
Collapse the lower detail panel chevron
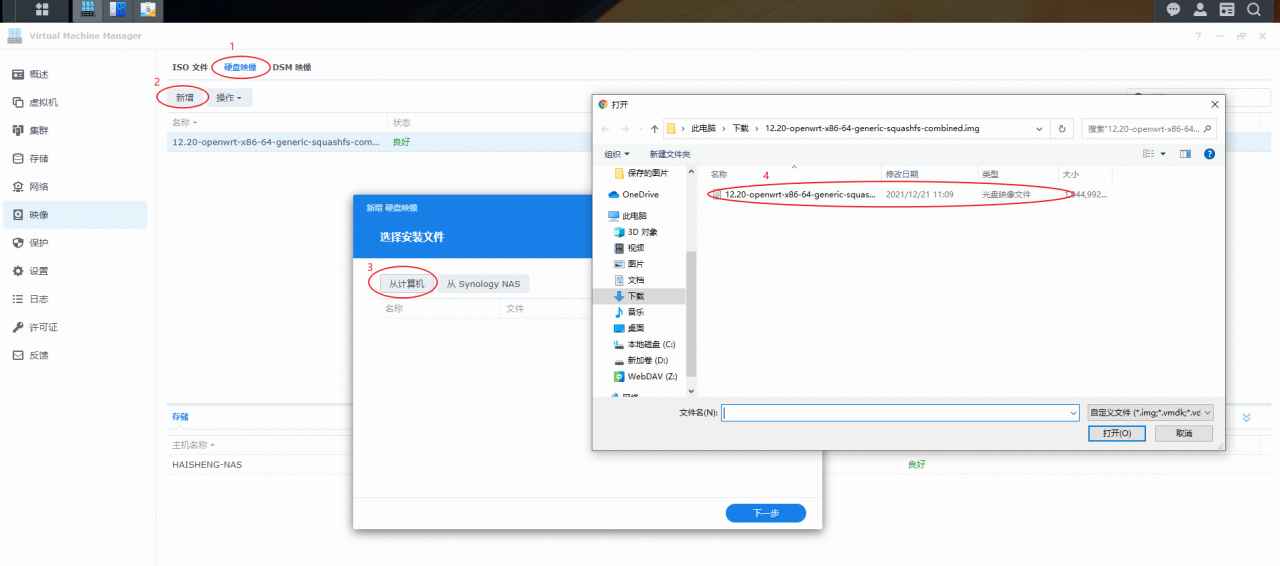1246,417
